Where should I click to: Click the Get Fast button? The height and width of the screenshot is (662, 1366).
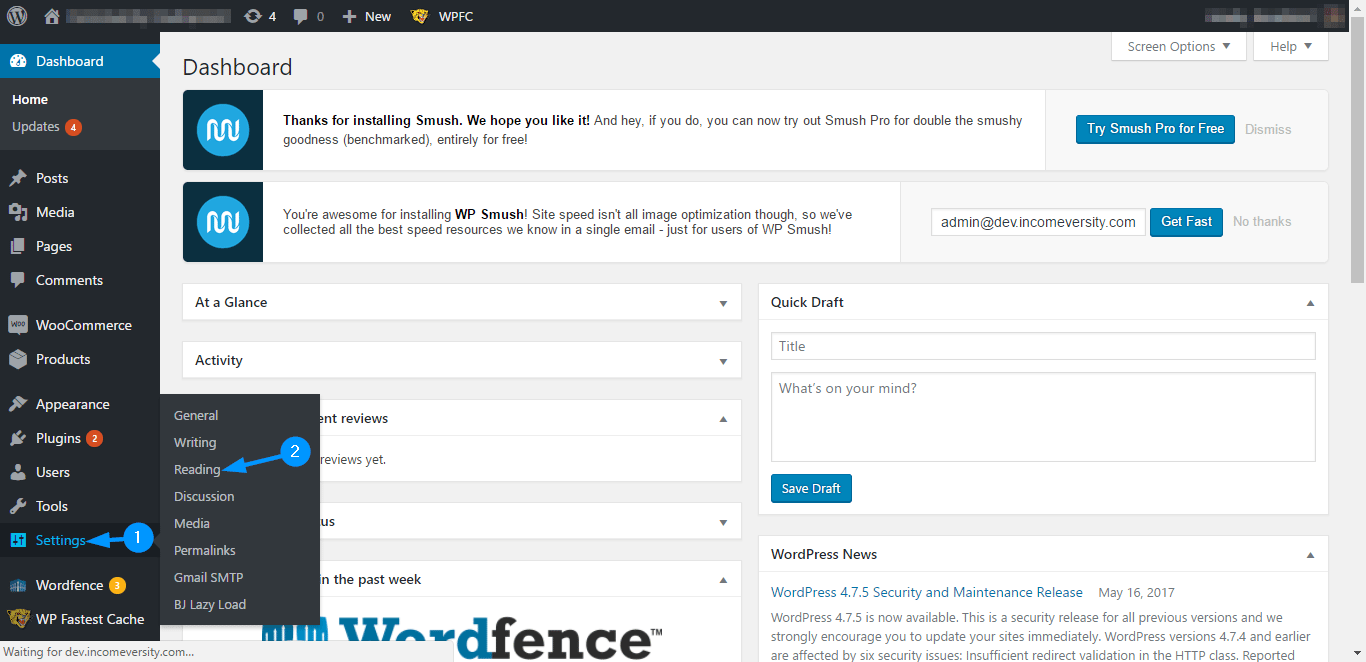[x=1186, y=221]
